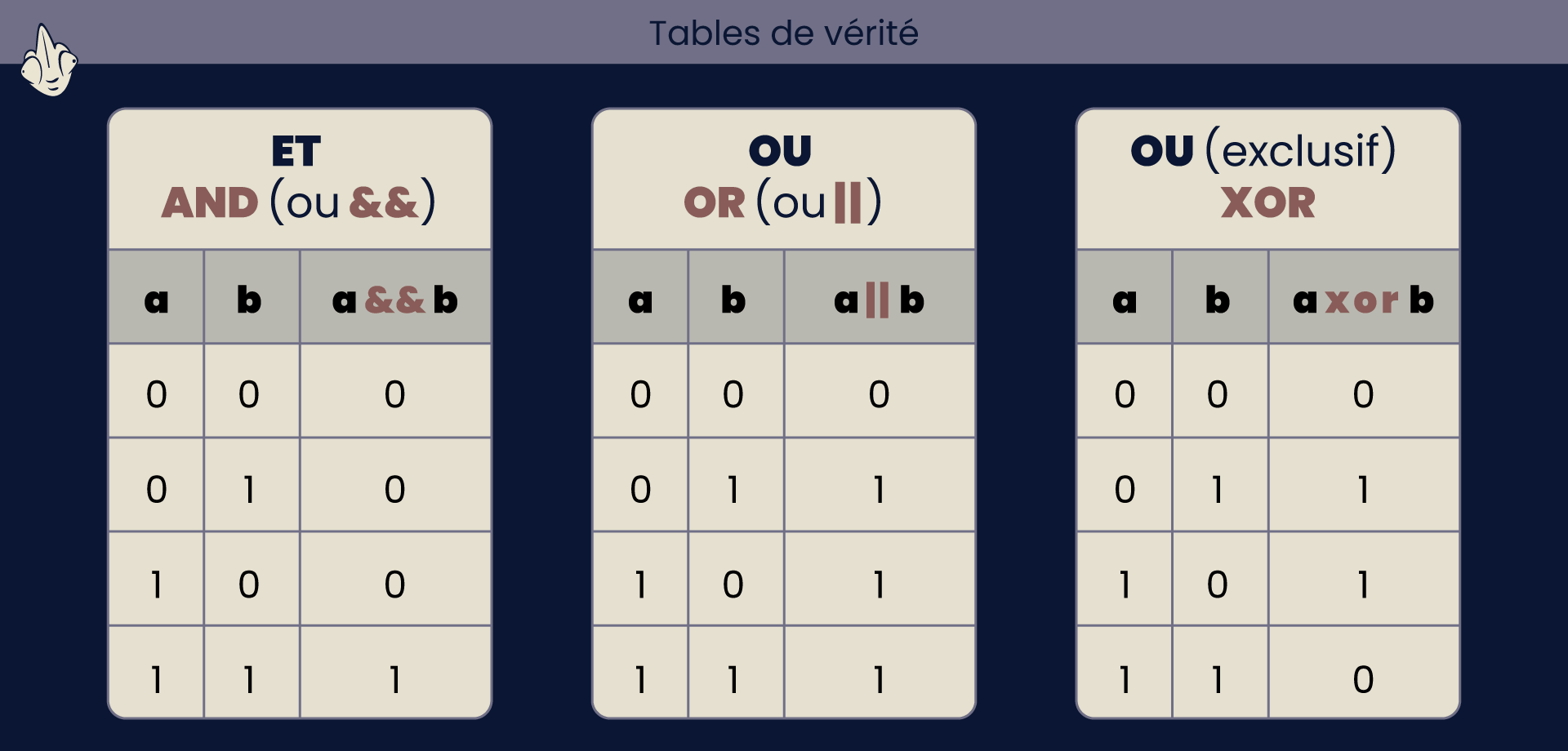This screenshot has width=1568, height=751.
Task: Click the brown '||' symbol in OR header
Action: pyautogui.click(x=848, y=202)
